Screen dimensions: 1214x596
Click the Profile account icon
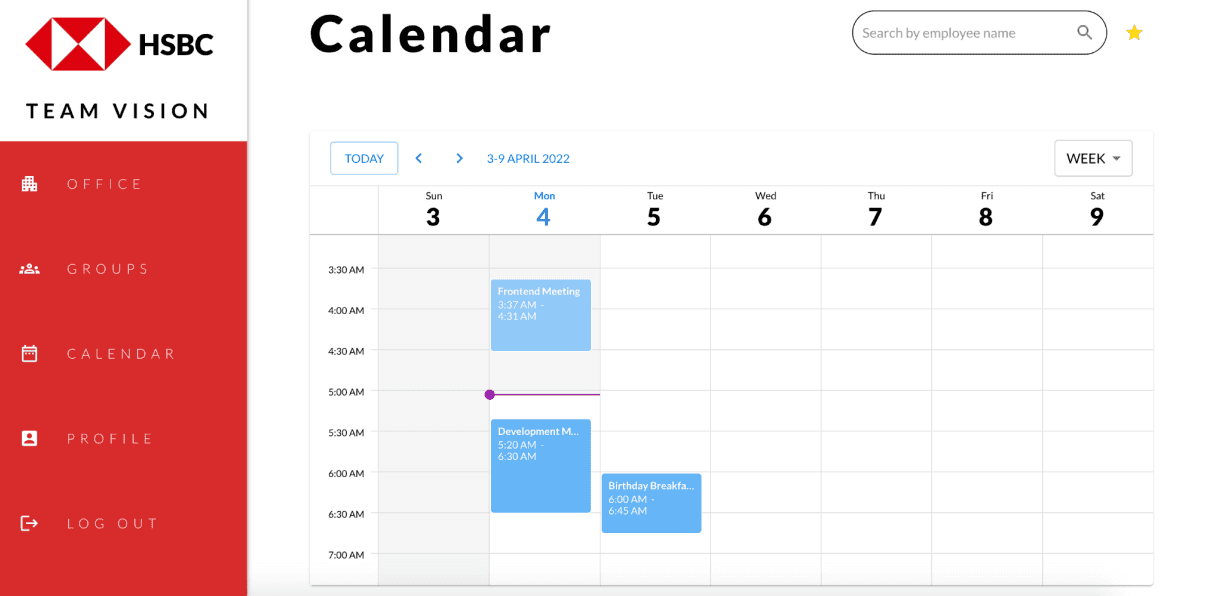(x=29, y=438)
